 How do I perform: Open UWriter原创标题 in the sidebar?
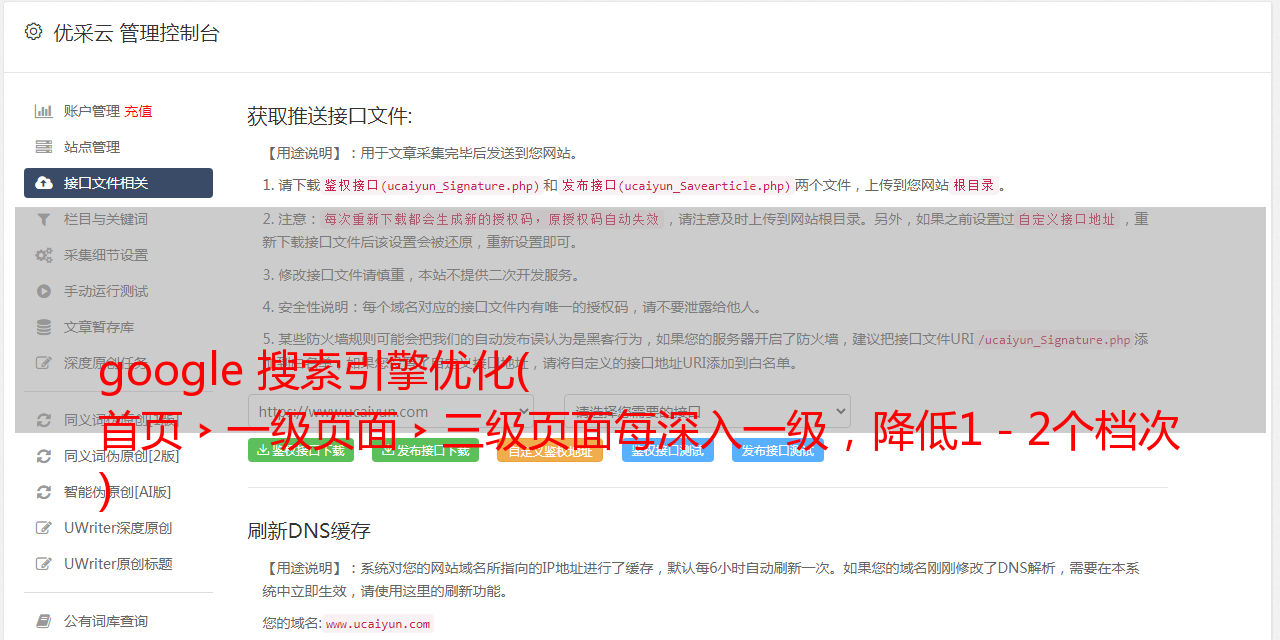click(x=118, y=564)
